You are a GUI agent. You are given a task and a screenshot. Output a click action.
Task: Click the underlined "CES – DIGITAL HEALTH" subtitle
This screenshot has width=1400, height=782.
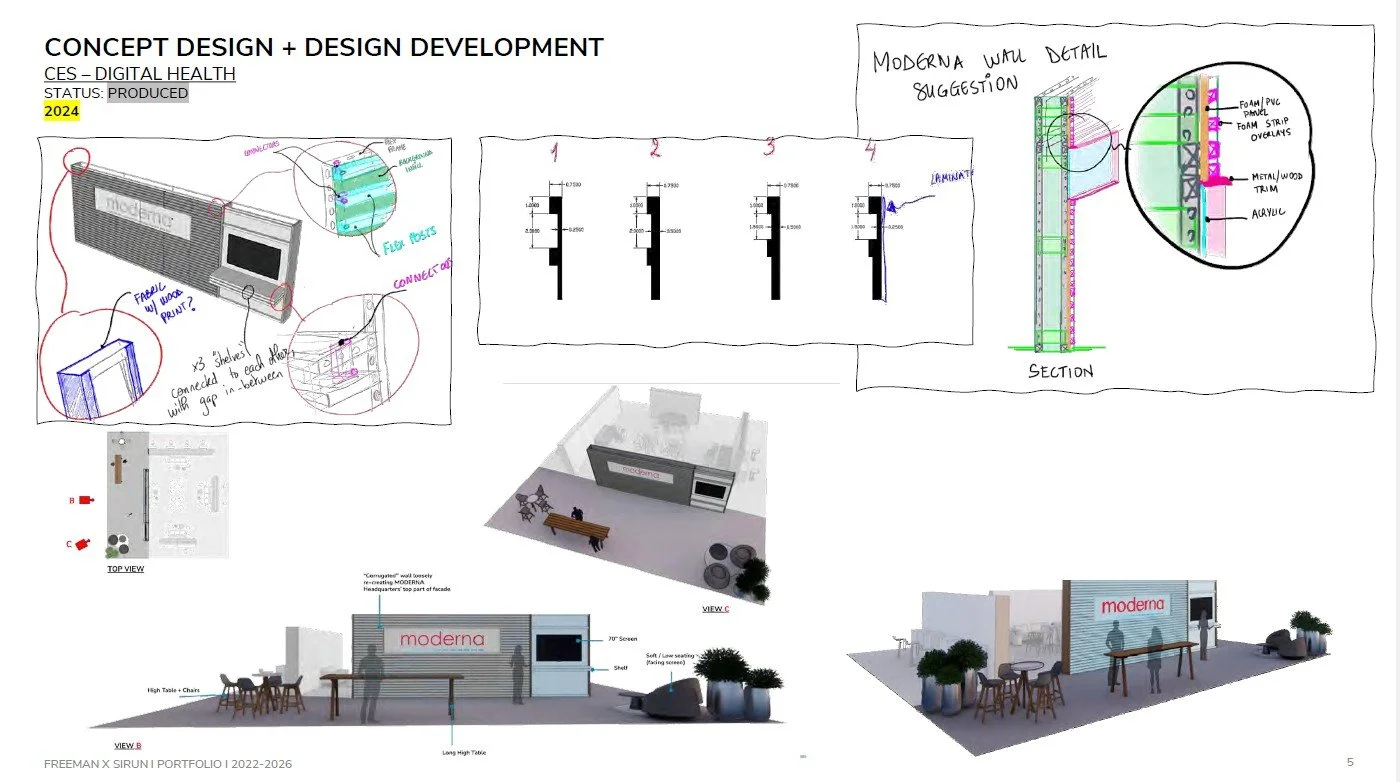(140, 74)
